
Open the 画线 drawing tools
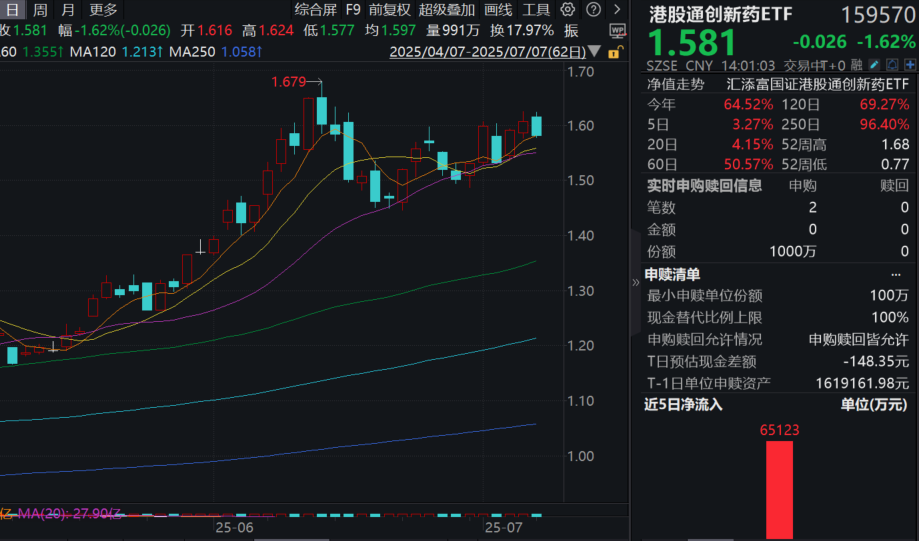(x=497, y=10)
